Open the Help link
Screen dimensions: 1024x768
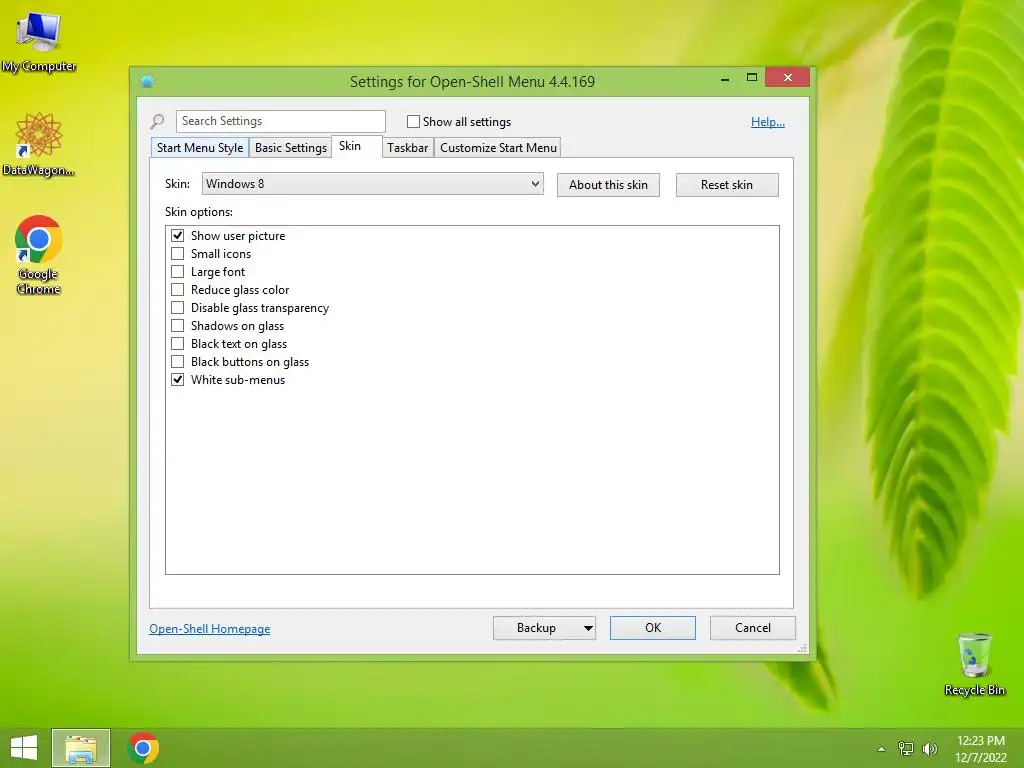768,122
